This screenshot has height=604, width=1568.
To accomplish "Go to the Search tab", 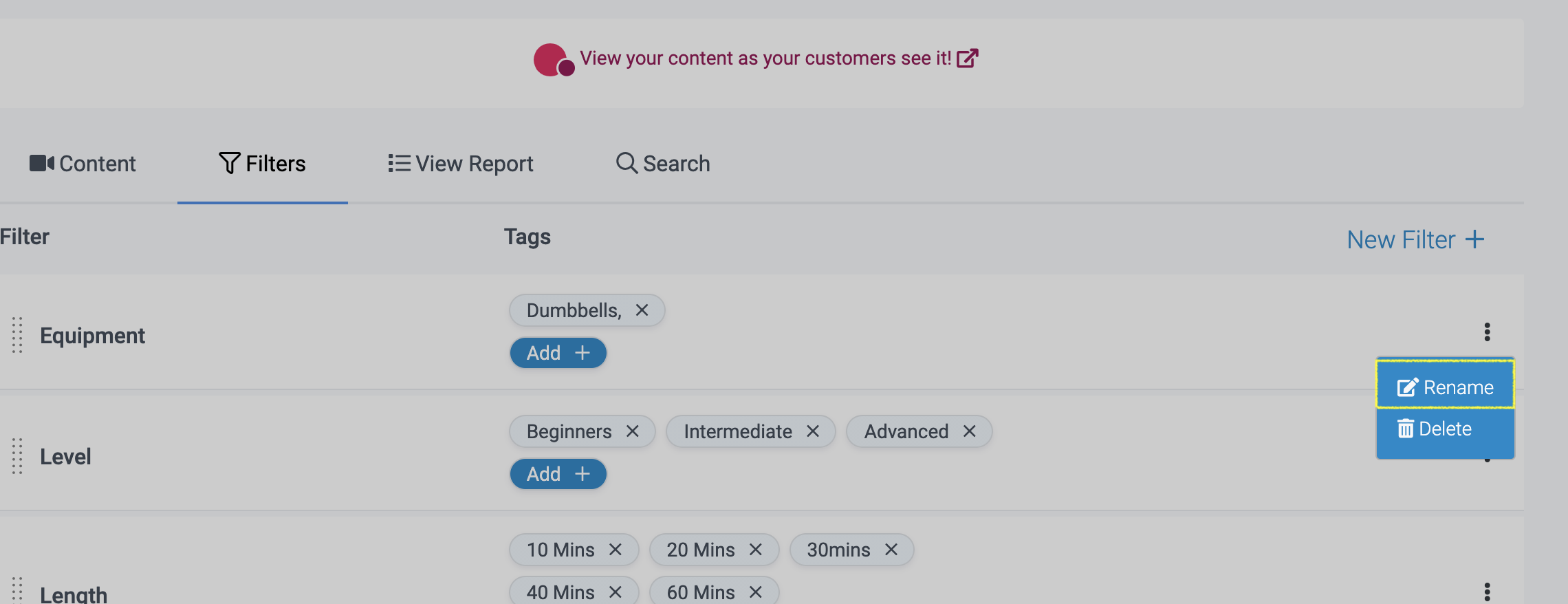I will [663, 164].
